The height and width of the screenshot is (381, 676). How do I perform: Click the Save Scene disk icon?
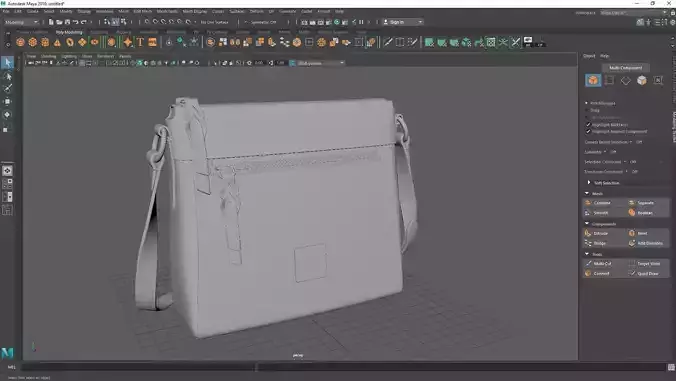pos(67,22)
